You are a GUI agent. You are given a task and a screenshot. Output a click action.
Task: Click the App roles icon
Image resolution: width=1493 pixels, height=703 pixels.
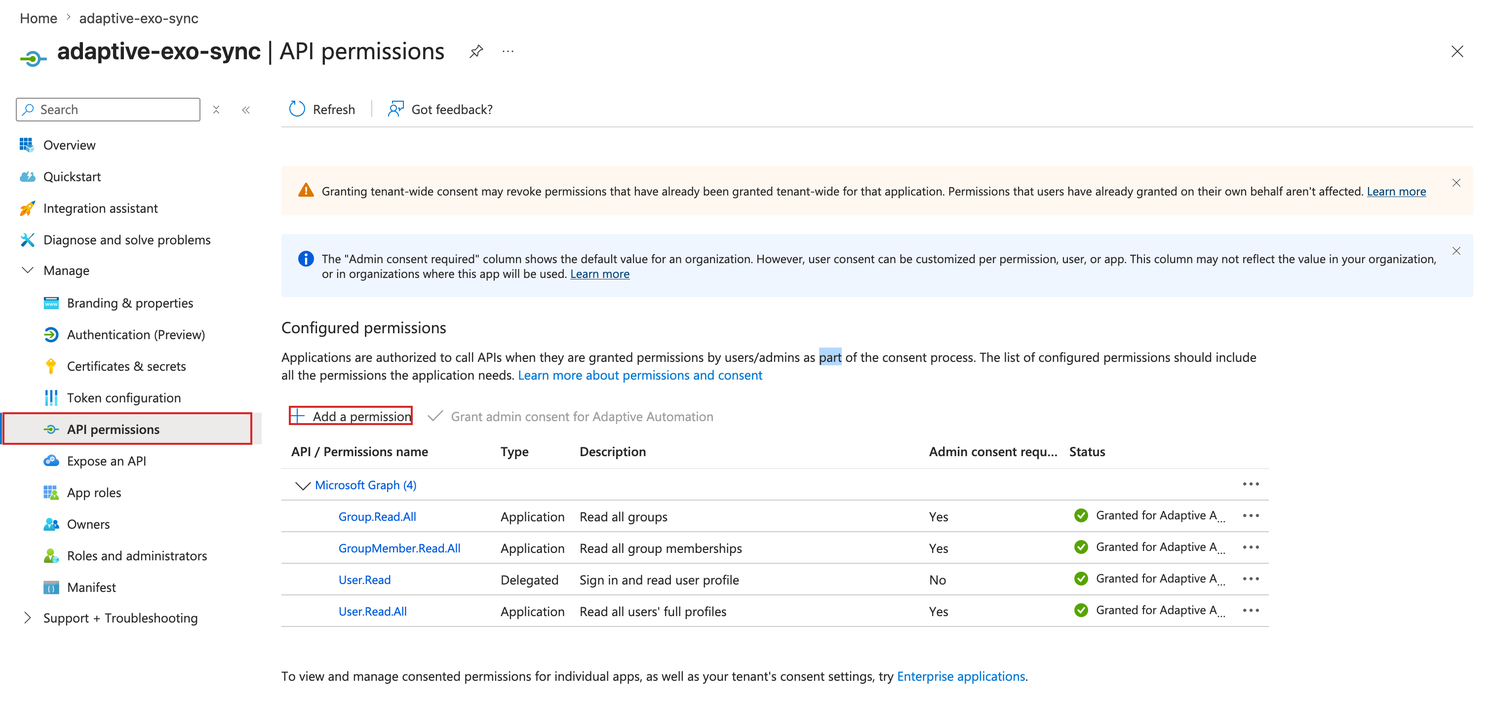point(51,492)
